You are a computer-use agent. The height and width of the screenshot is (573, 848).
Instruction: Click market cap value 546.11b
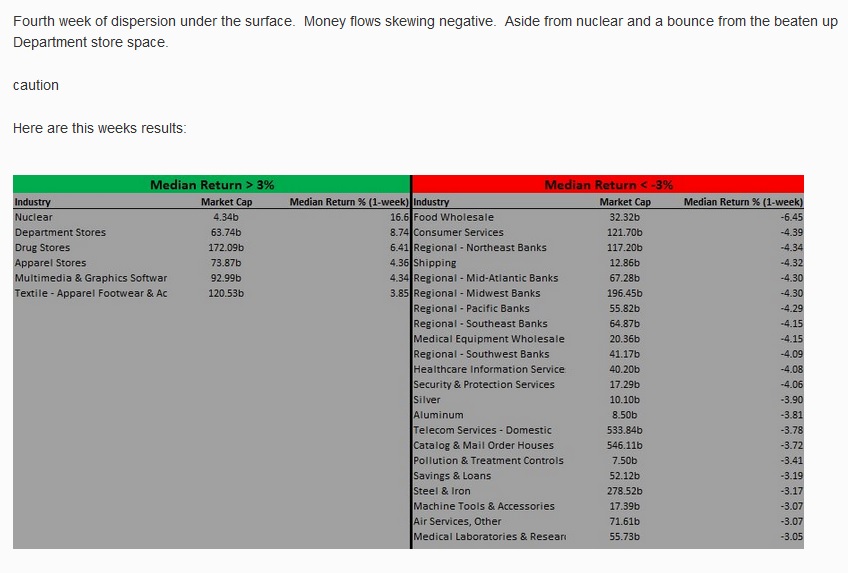click(624, 445)
